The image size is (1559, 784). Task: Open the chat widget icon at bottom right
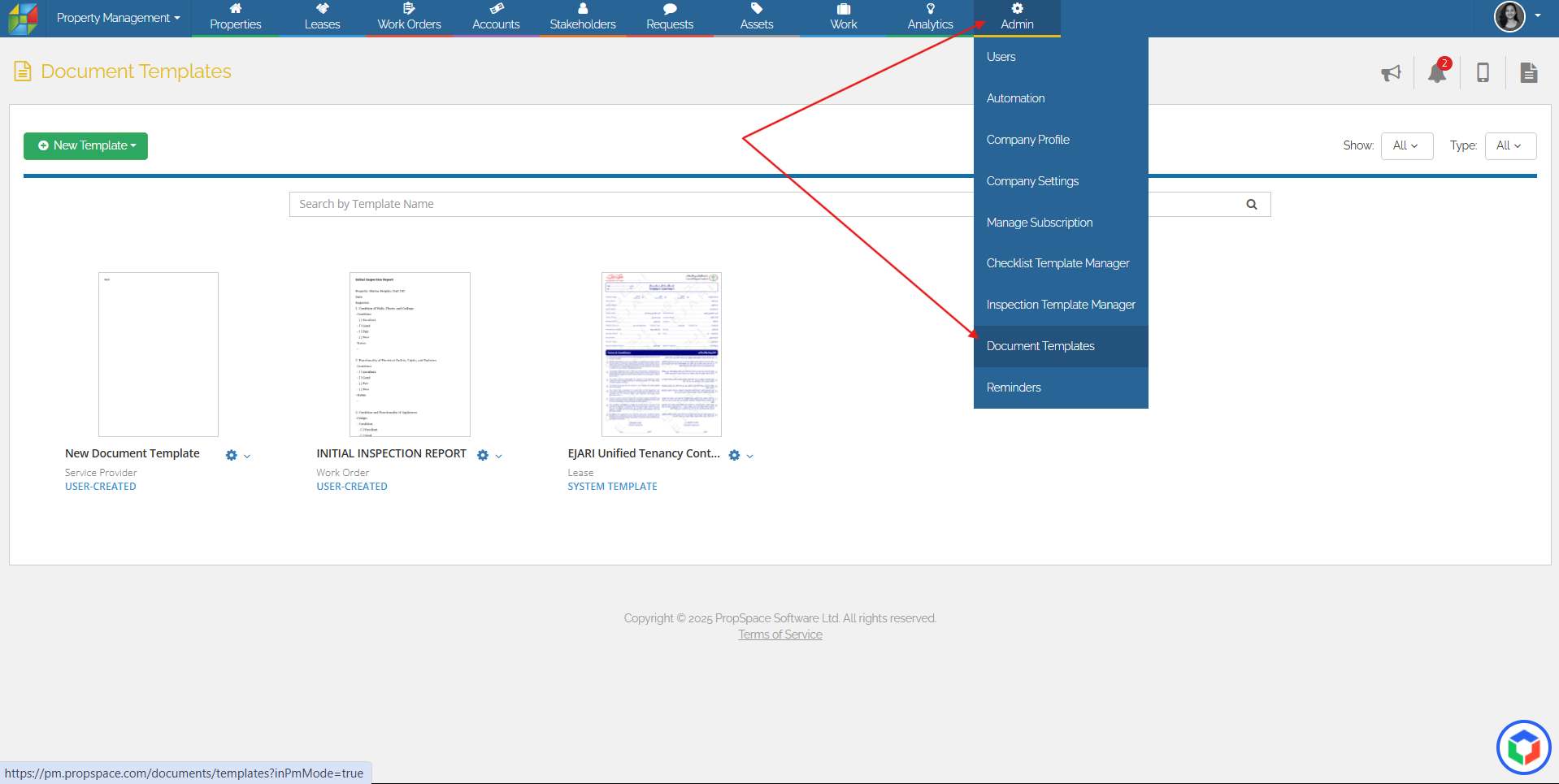coord(1523,747)
